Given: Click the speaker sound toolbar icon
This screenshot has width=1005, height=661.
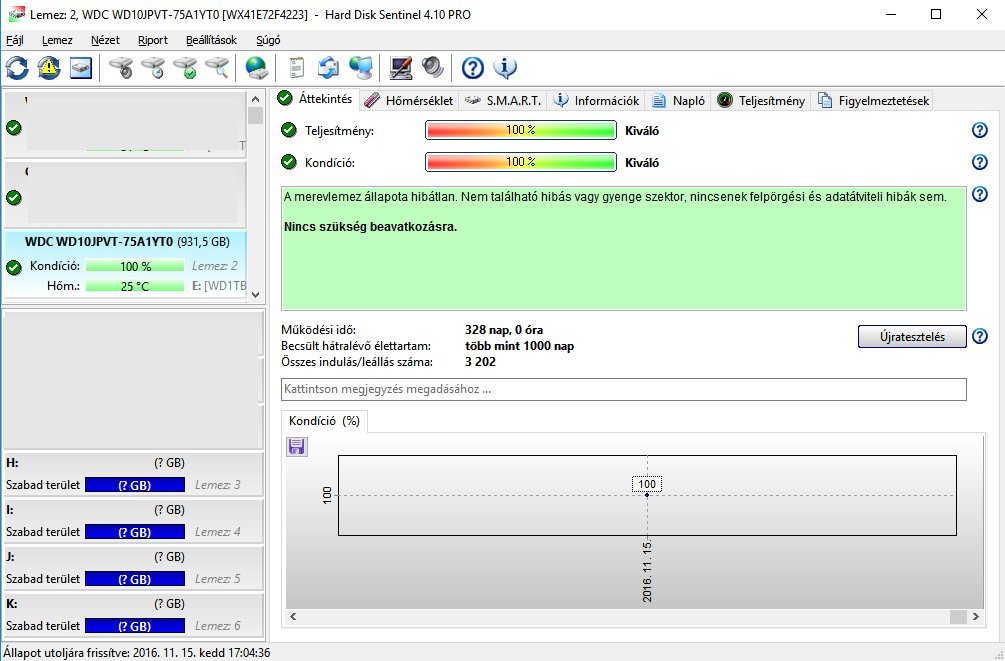Looking at the screenshot, I should pyautogui.click(x=433, y=67).
